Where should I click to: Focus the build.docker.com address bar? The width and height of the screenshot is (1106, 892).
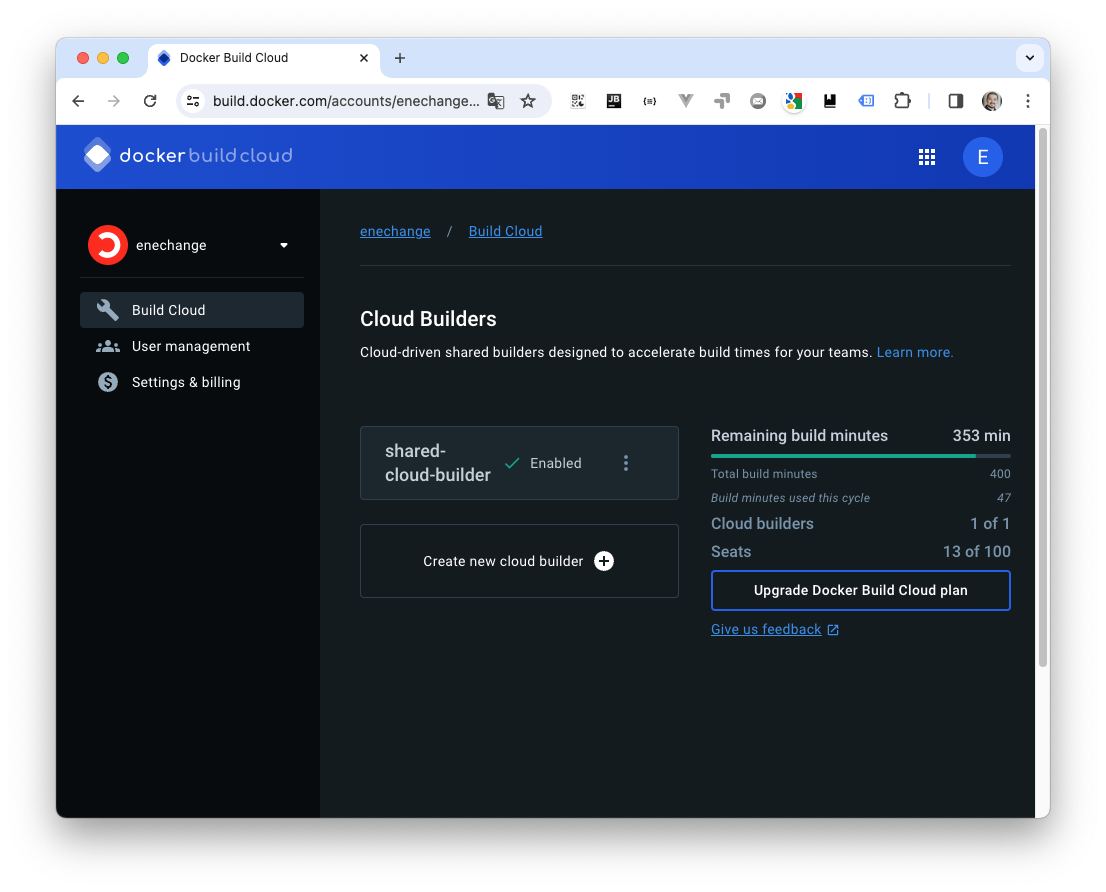click(x=346, y=101)
